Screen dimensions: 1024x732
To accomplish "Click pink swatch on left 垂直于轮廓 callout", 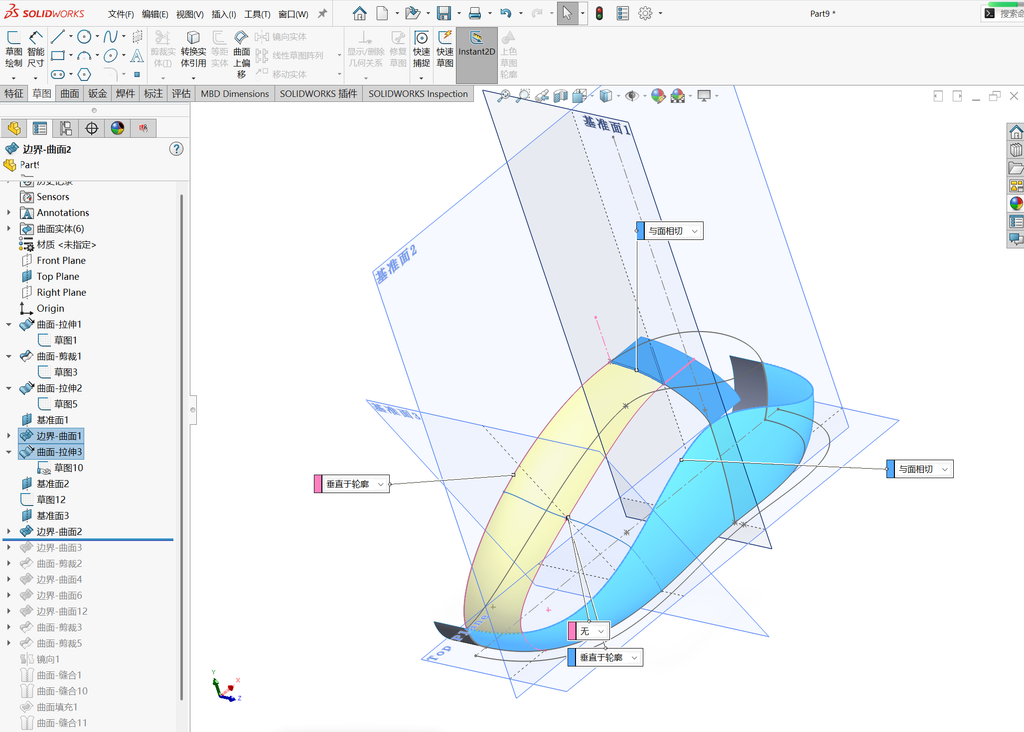I will 318,484.
